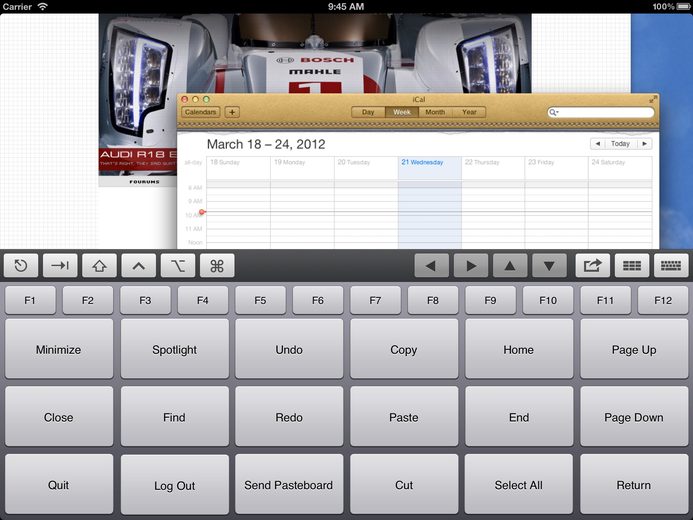Tap the F1 key
Image resolution: width=693 pixels, height=520 pixels.
click(x=30, y=300)
